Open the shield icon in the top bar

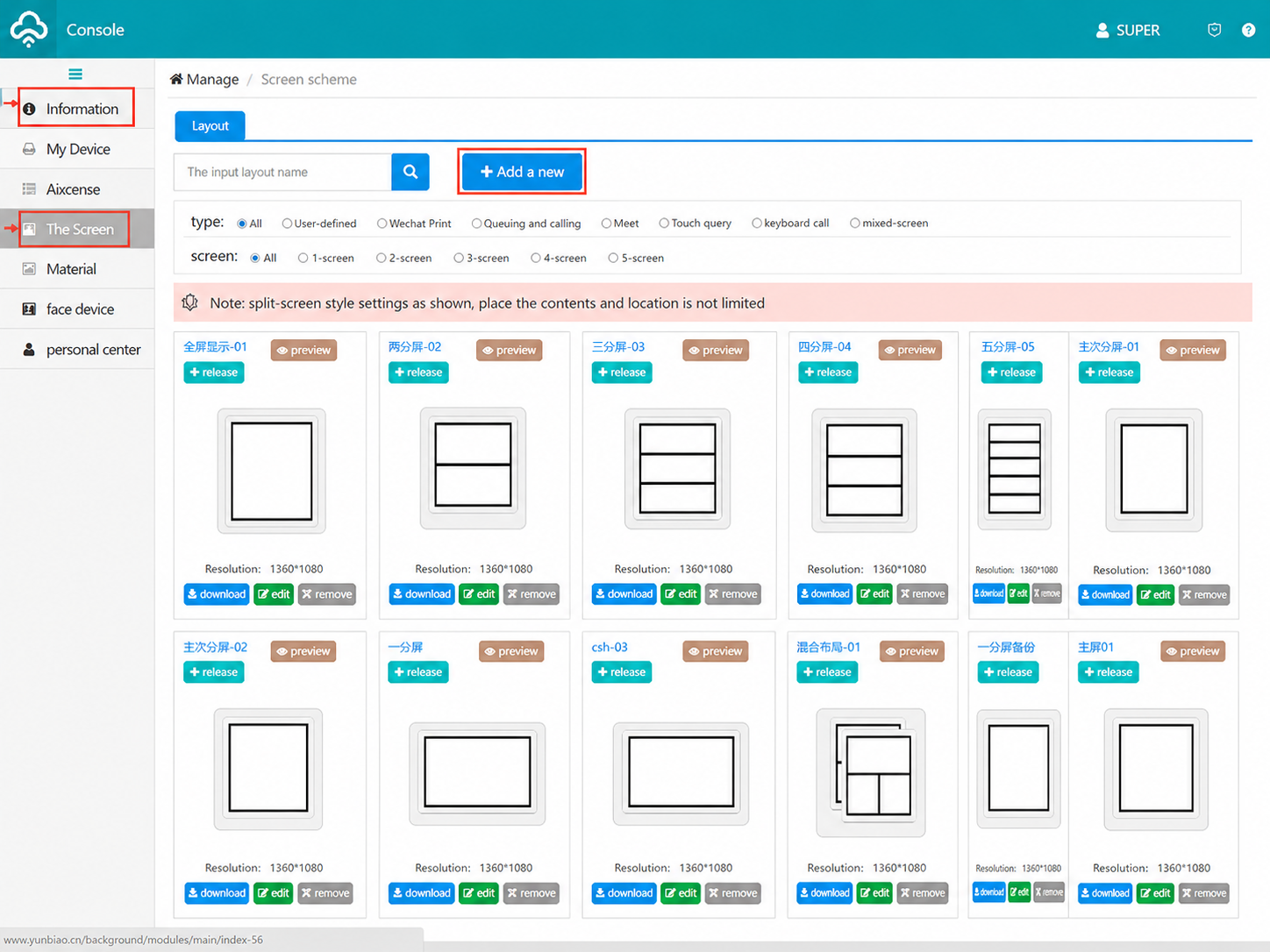[x=1214, y=30]
